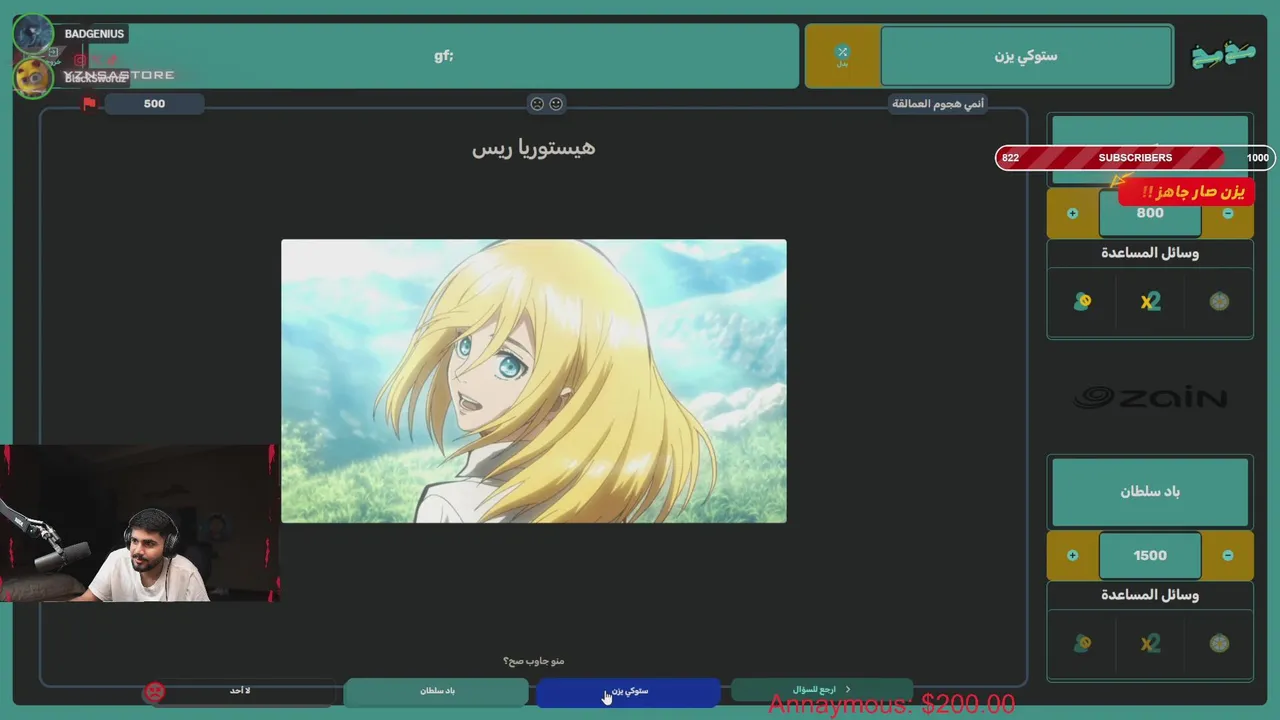Click the ستوكي يزن team name box at top
Viewport: 1280px width, 720px height.
click(x=1026, y=56)
